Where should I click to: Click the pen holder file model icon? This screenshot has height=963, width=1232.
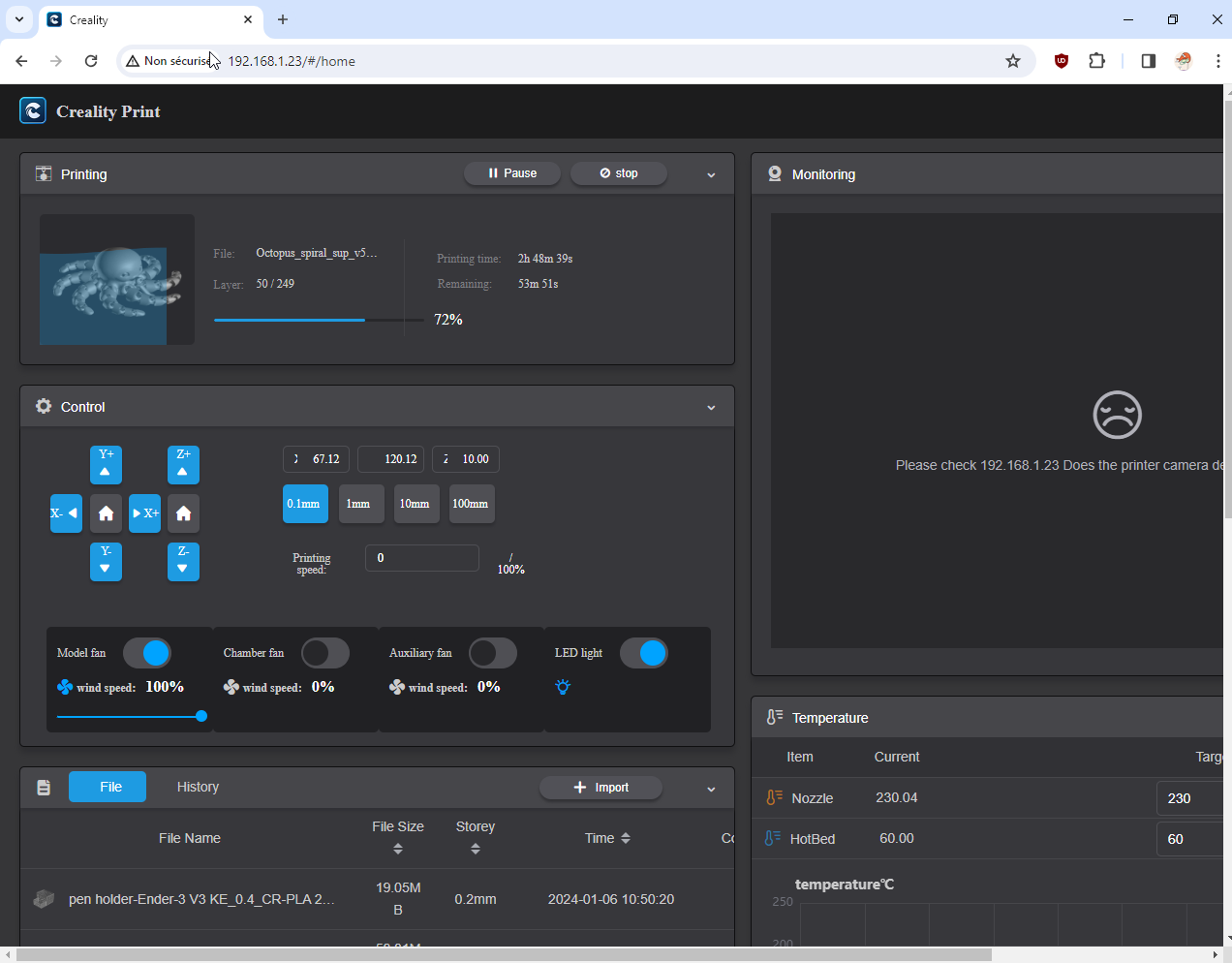coord(44,899)
